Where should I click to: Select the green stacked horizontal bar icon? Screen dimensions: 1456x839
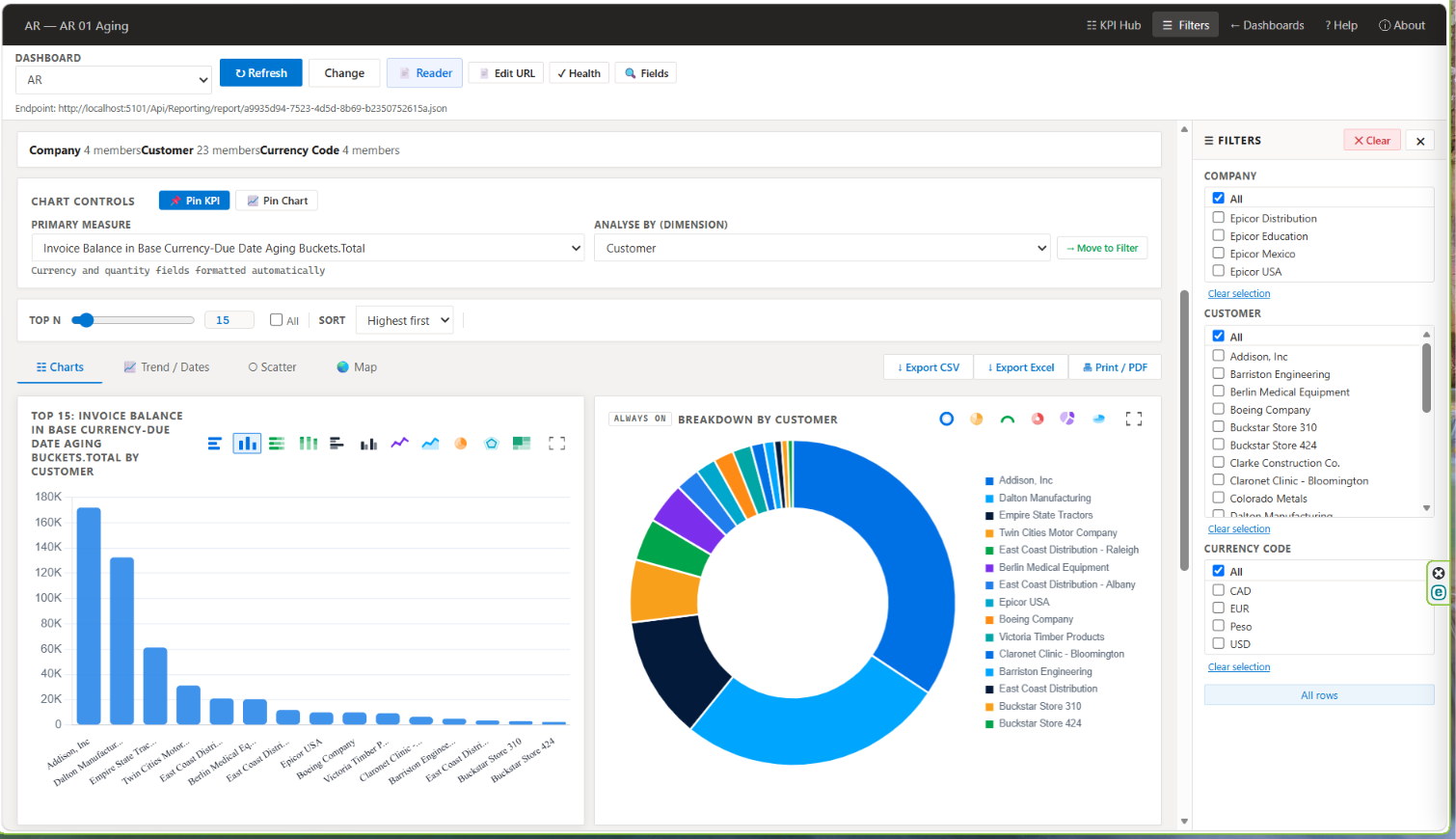pyautogui.click(x=277, y=444)
